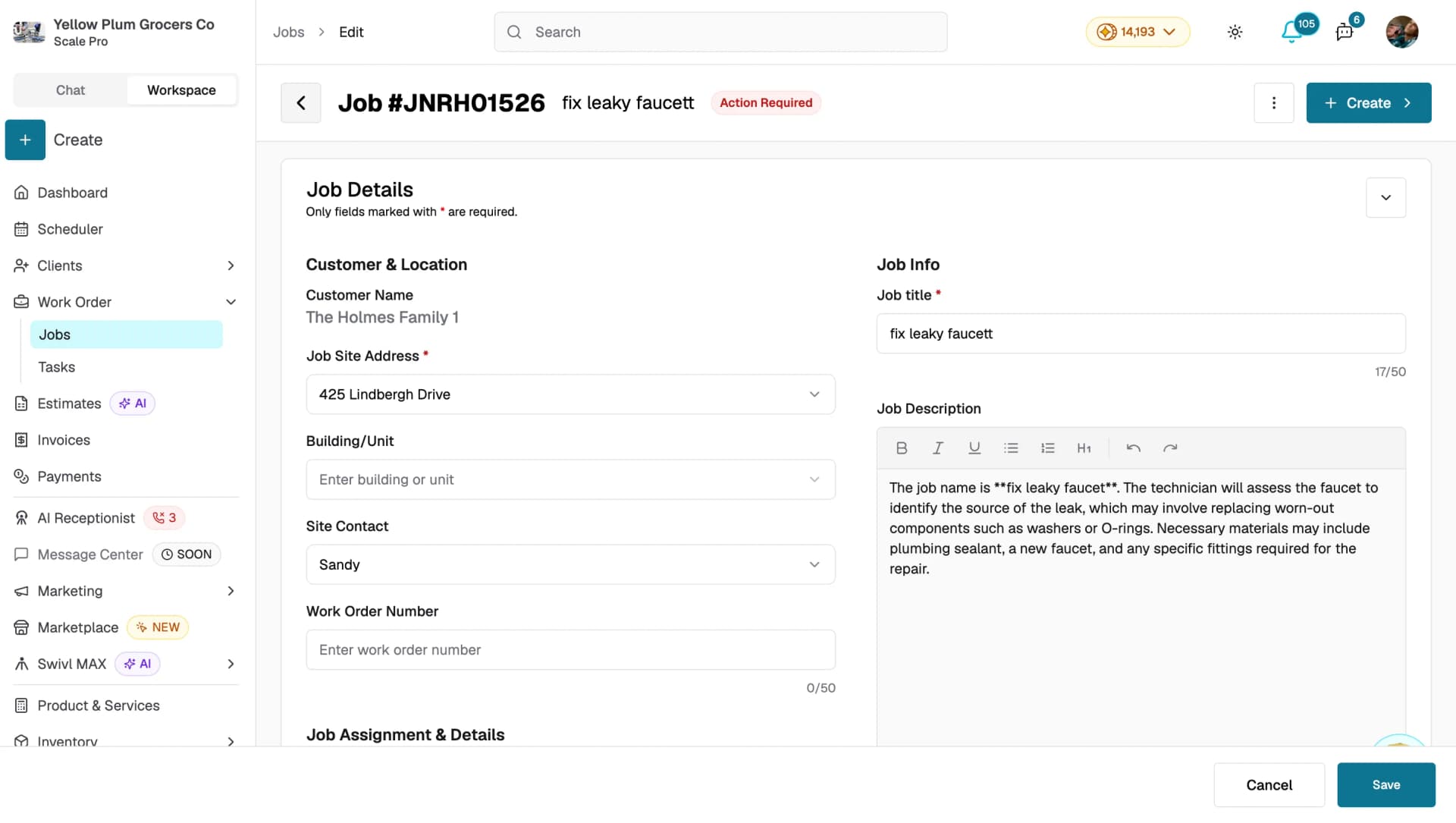Image resolution: width=1456 pixels, height=823 pixels.
Task: Collapse the Work Order submenu
Action: pyautogui.click(x=231, y=302)
